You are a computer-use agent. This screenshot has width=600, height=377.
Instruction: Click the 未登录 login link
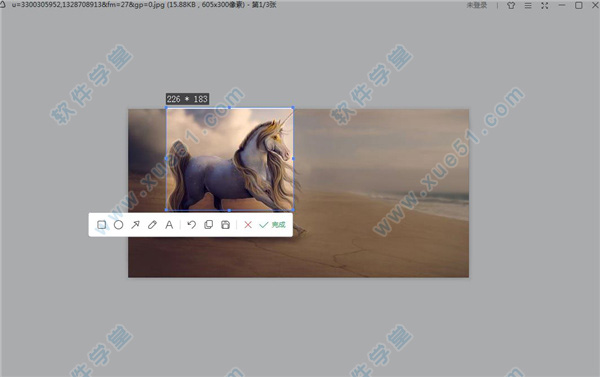(477, 5)
